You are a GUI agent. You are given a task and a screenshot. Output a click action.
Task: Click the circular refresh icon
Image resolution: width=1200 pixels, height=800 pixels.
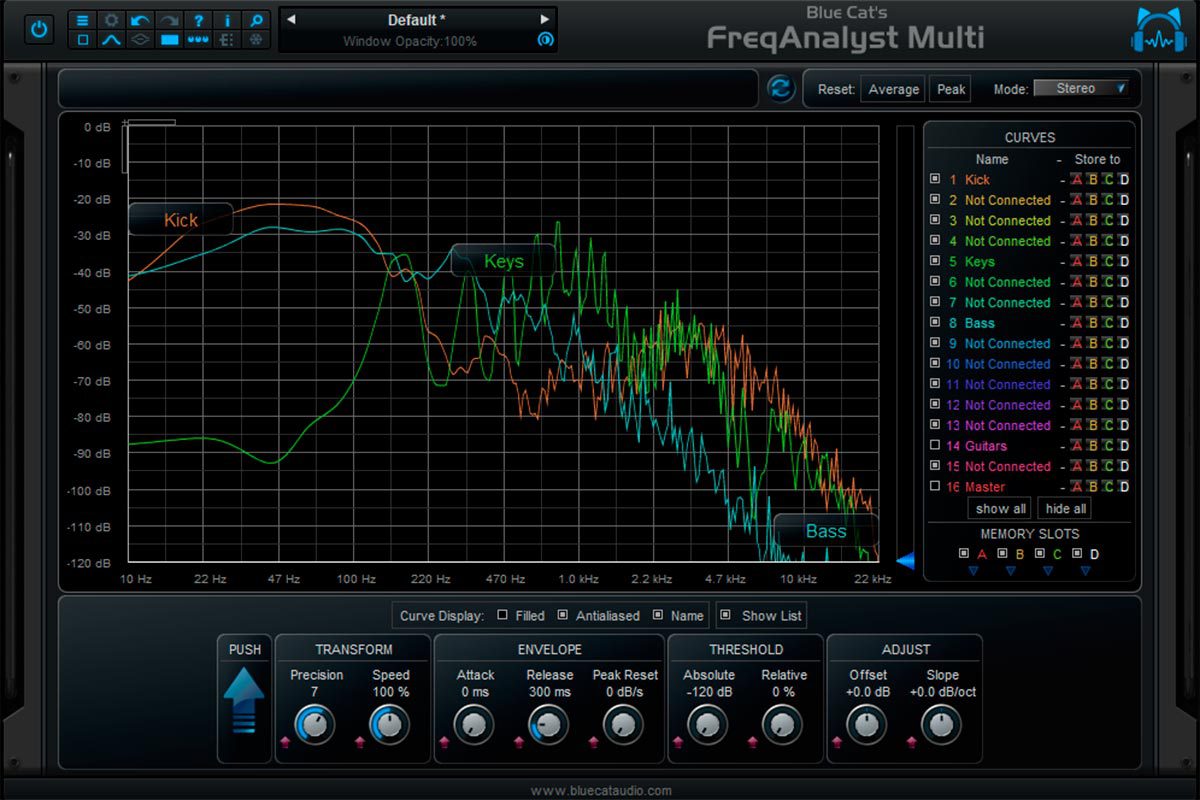click(780, 88)
